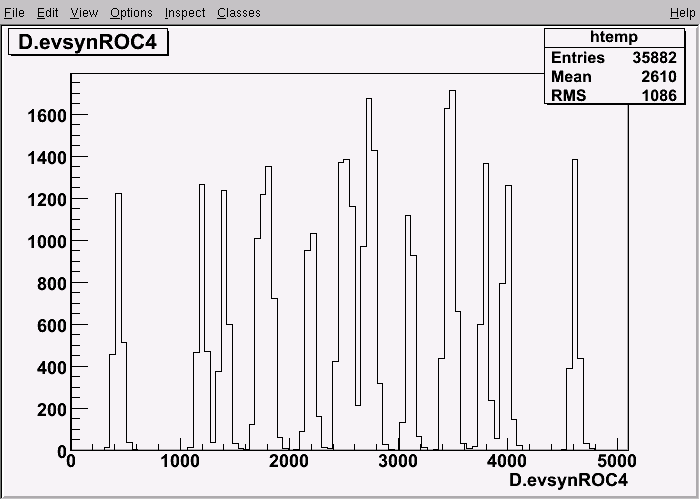Click the x-axis label 2000
This screenshot has height=500, width=700.
tap(289, 461)
